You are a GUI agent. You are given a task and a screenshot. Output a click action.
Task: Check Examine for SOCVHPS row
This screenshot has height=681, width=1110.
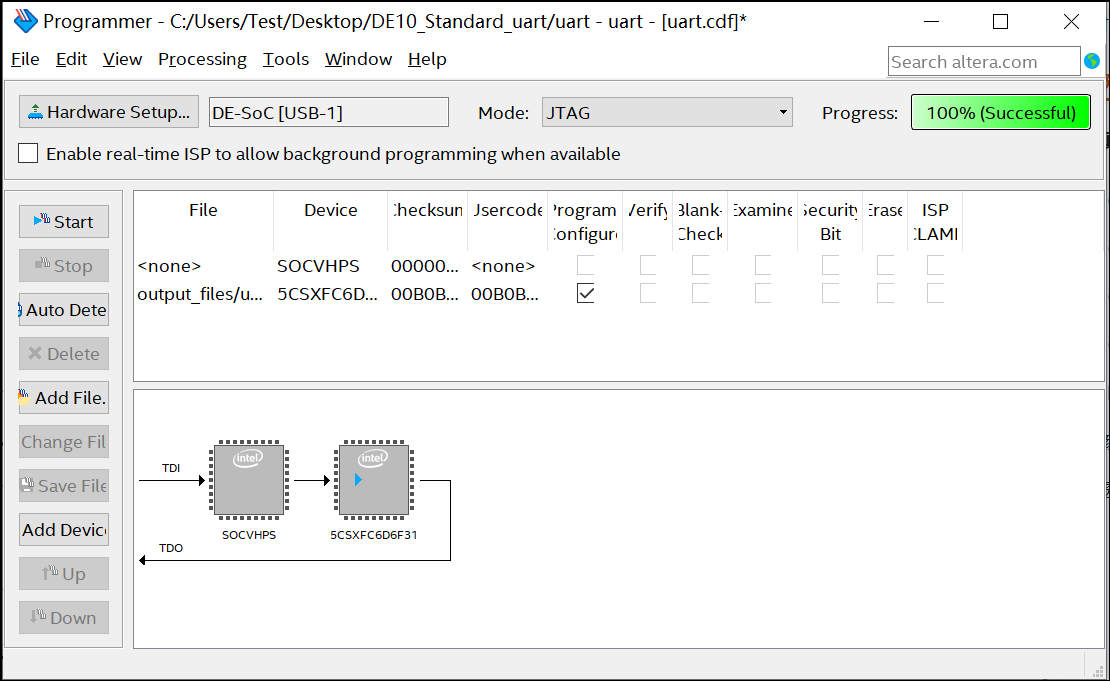pos(762,265)
